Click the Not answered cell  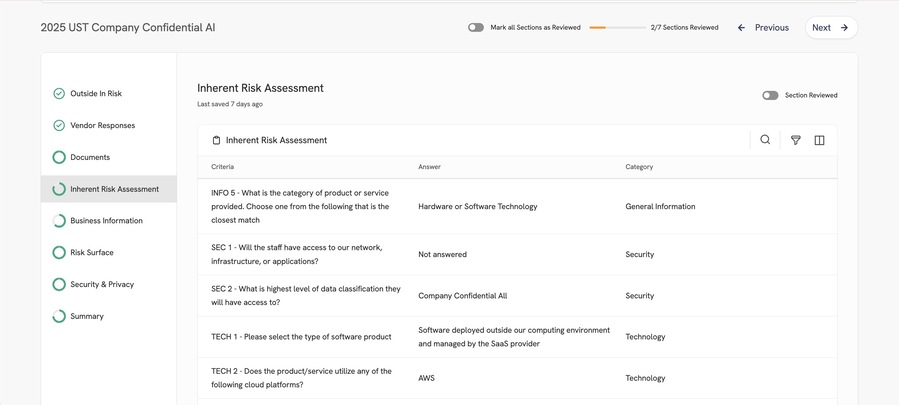point(443,255)
